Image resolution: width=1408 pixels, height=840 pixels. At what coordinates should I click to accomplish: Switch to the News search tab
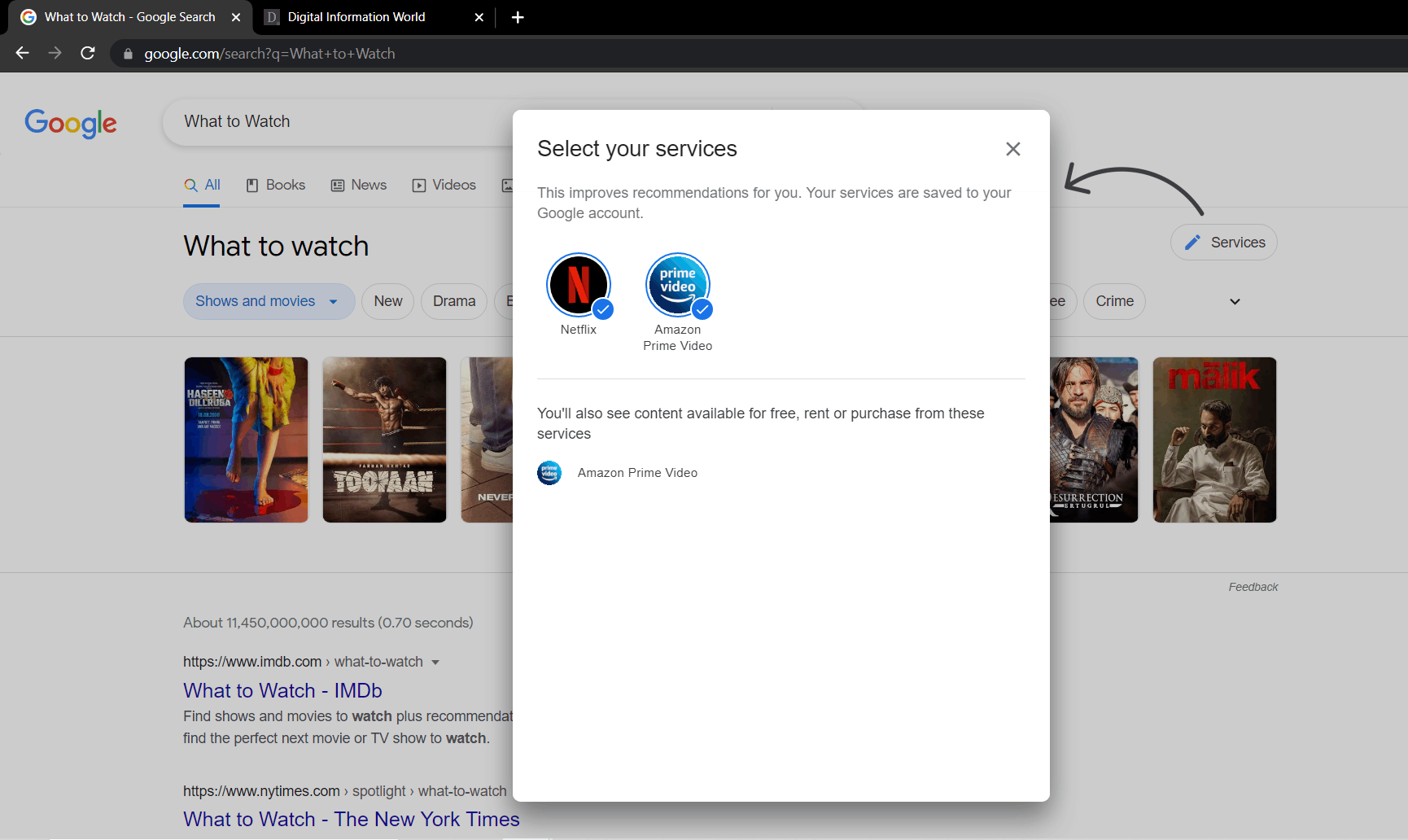click(x=358, y=185)
